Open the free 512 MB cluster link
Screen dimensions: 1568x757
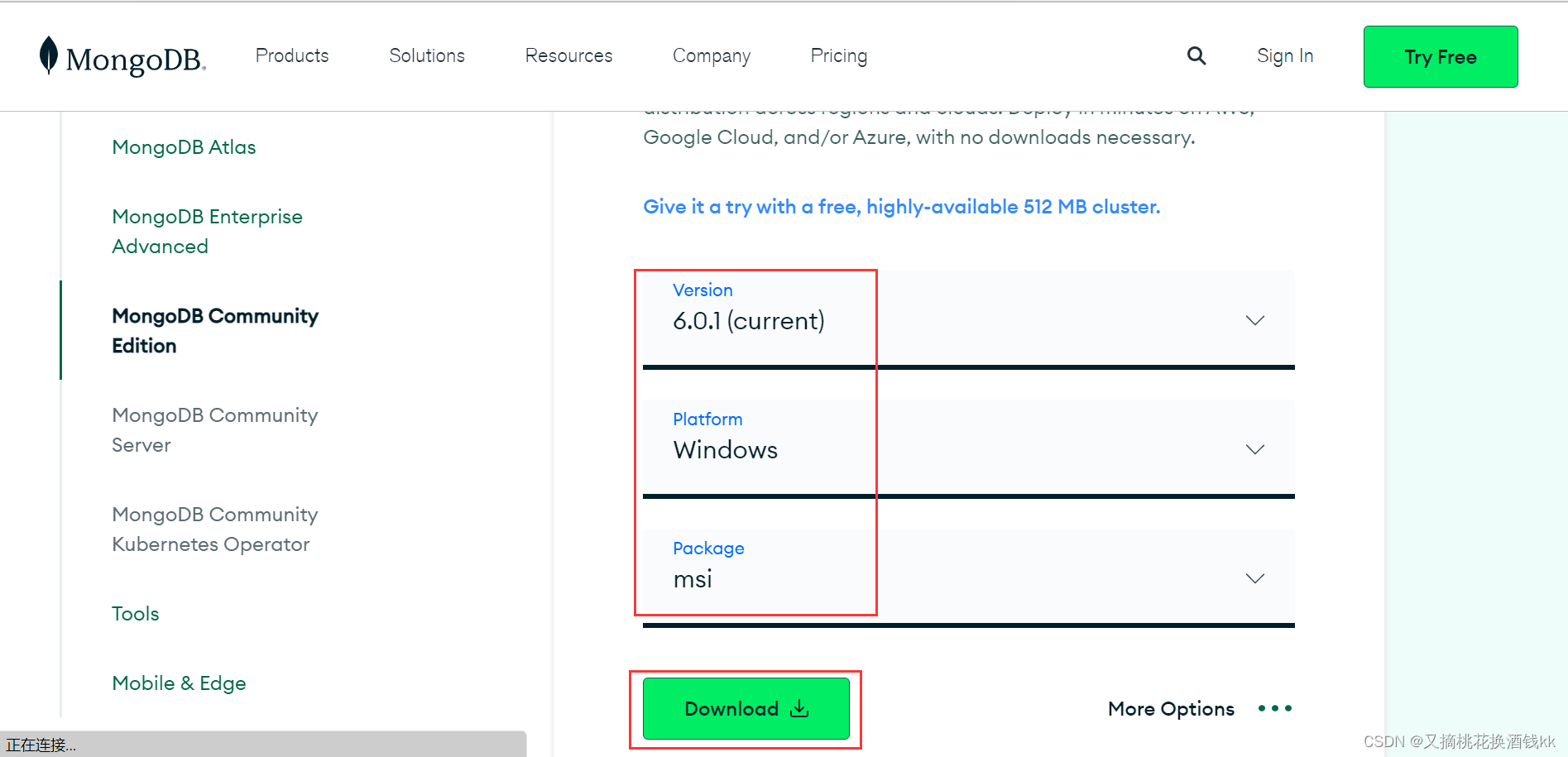tap(901, 207)
